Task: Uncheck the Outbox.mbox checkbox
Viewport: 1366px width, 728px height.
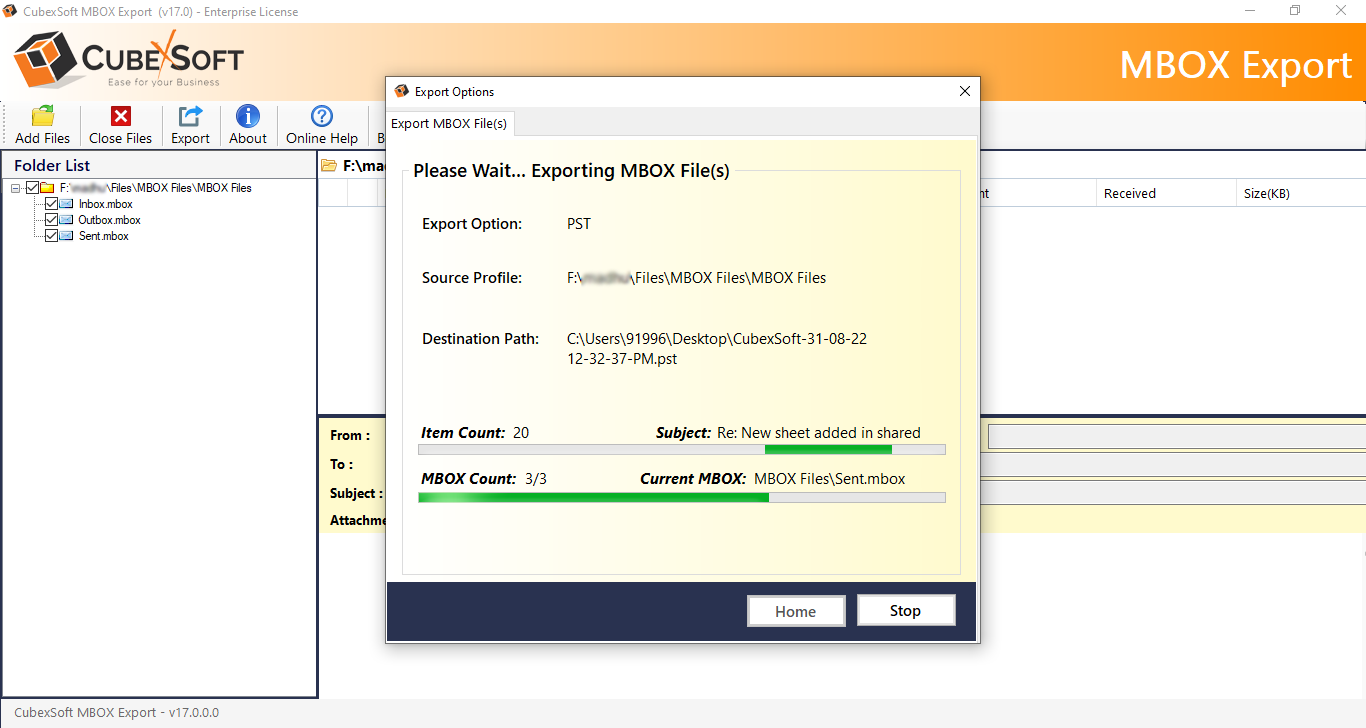Action: click(52, 220)
